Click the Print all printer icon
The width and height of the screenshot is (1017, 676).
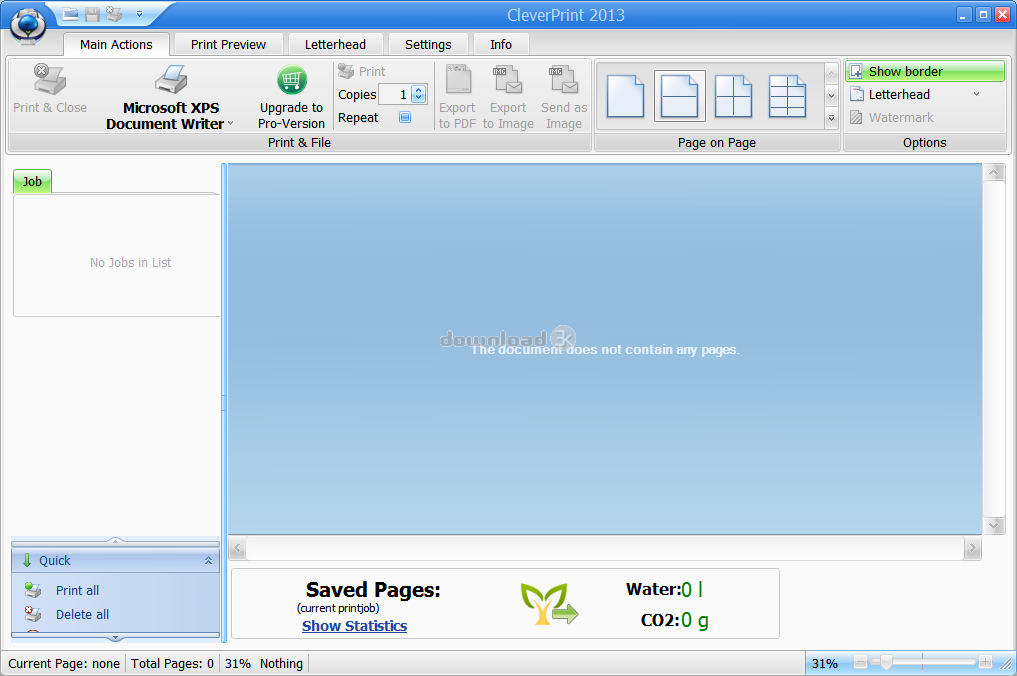point(33,590)
